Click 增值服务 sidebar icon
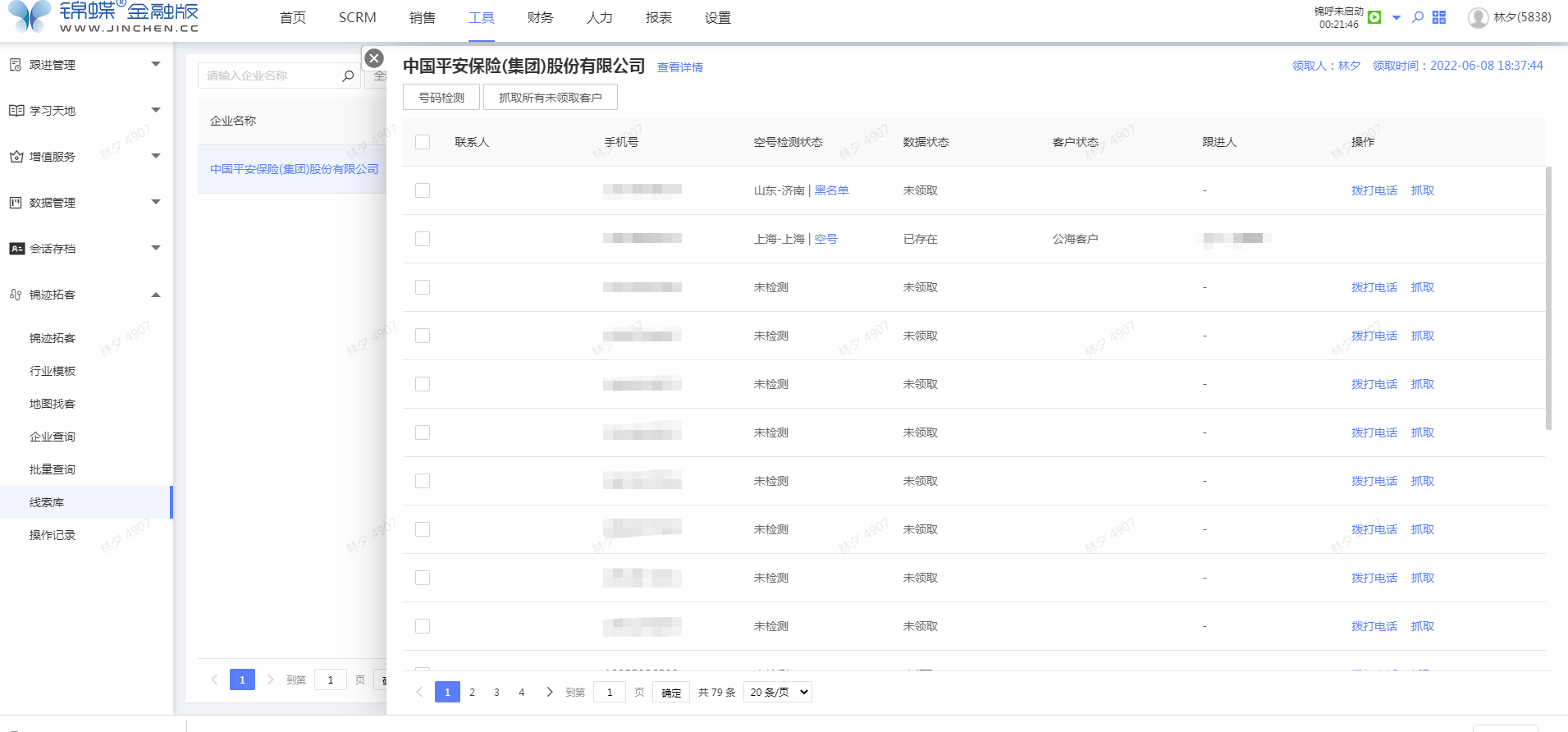Image resolution: width=1568 pixels, height=732 pixels. point(16,157)
